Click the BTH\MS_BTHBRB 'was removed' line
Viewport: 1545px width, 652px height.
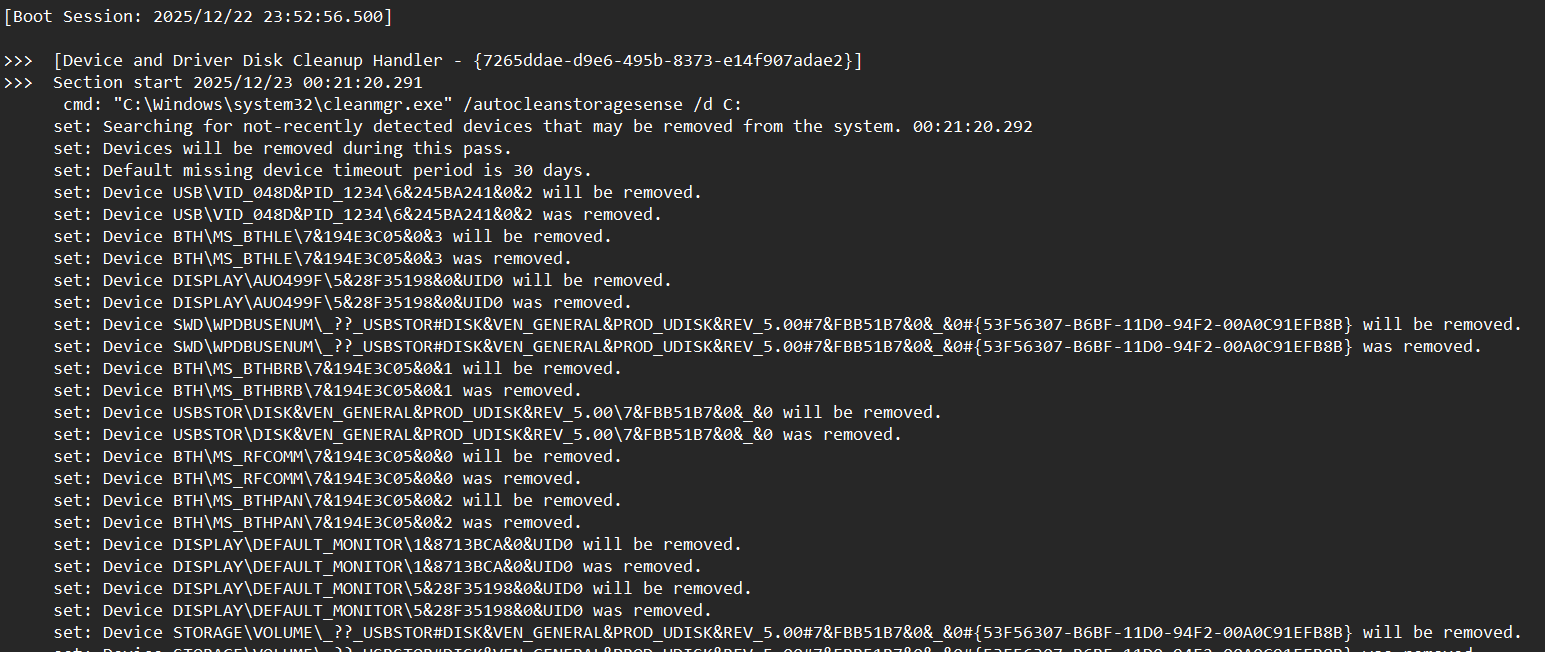coord(318,391)
